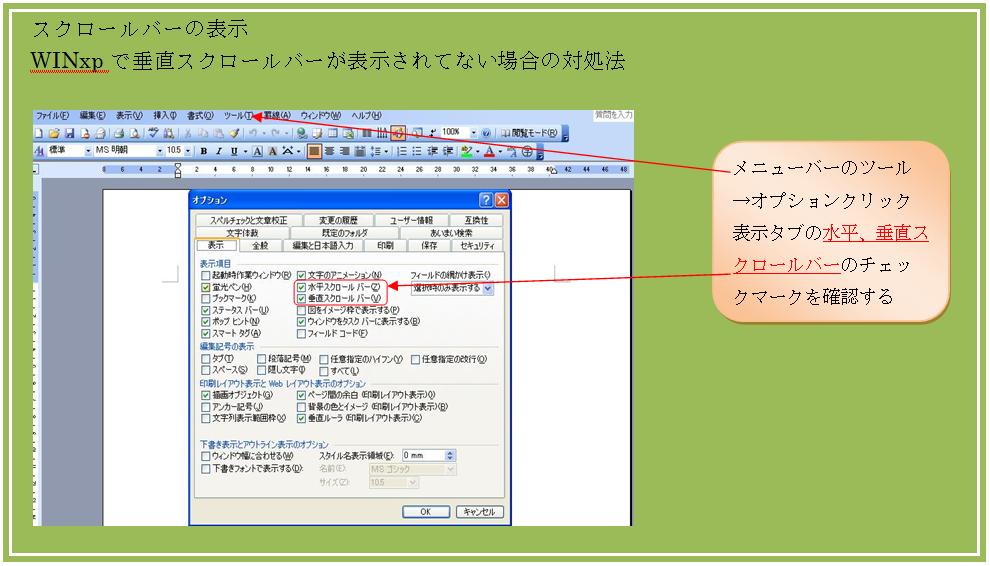
Task: Uncheck the 蛍光ペン checkbox
Action: tap(205, 287)
